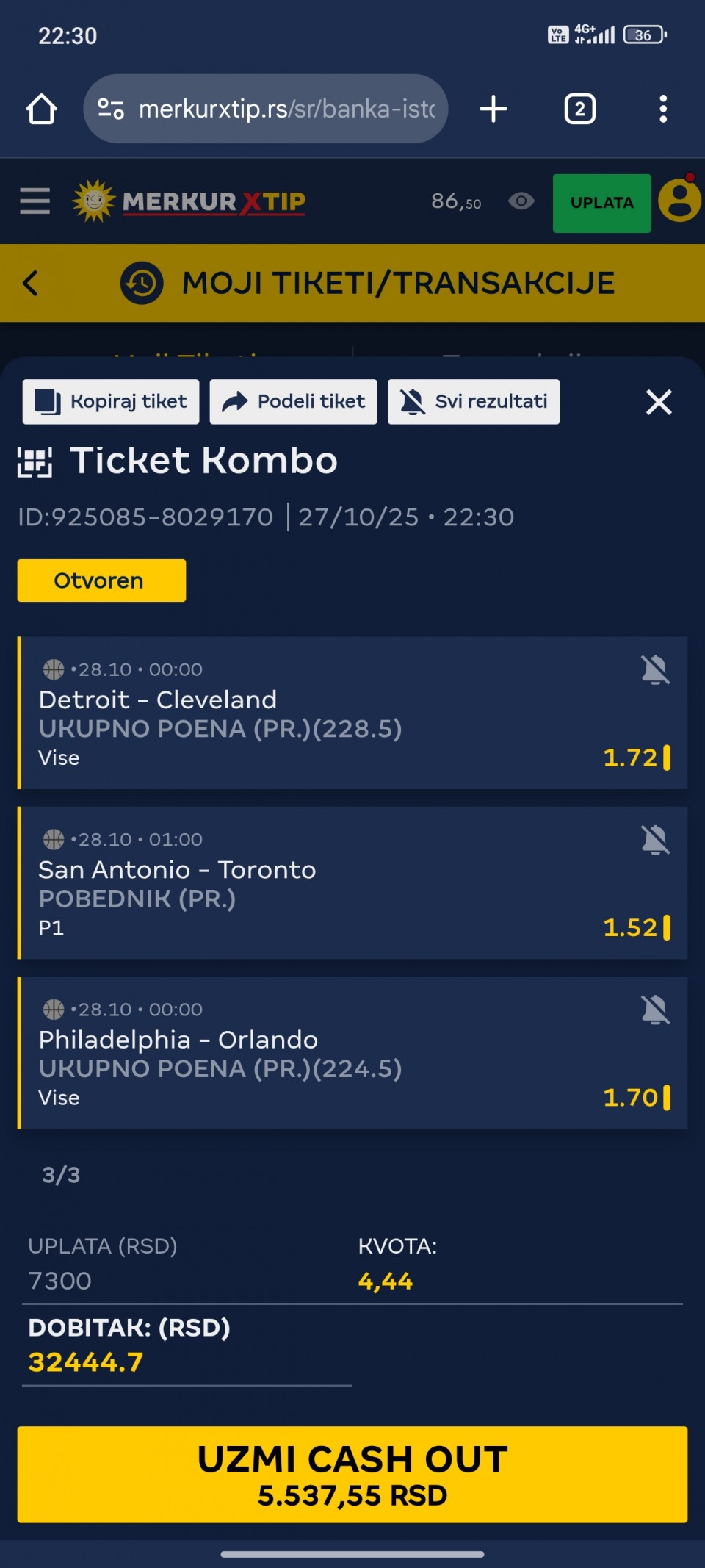Tap the browser home icon
This screenshot has height=1568, width=705.
pyautogui.click(x=42, y=109)
